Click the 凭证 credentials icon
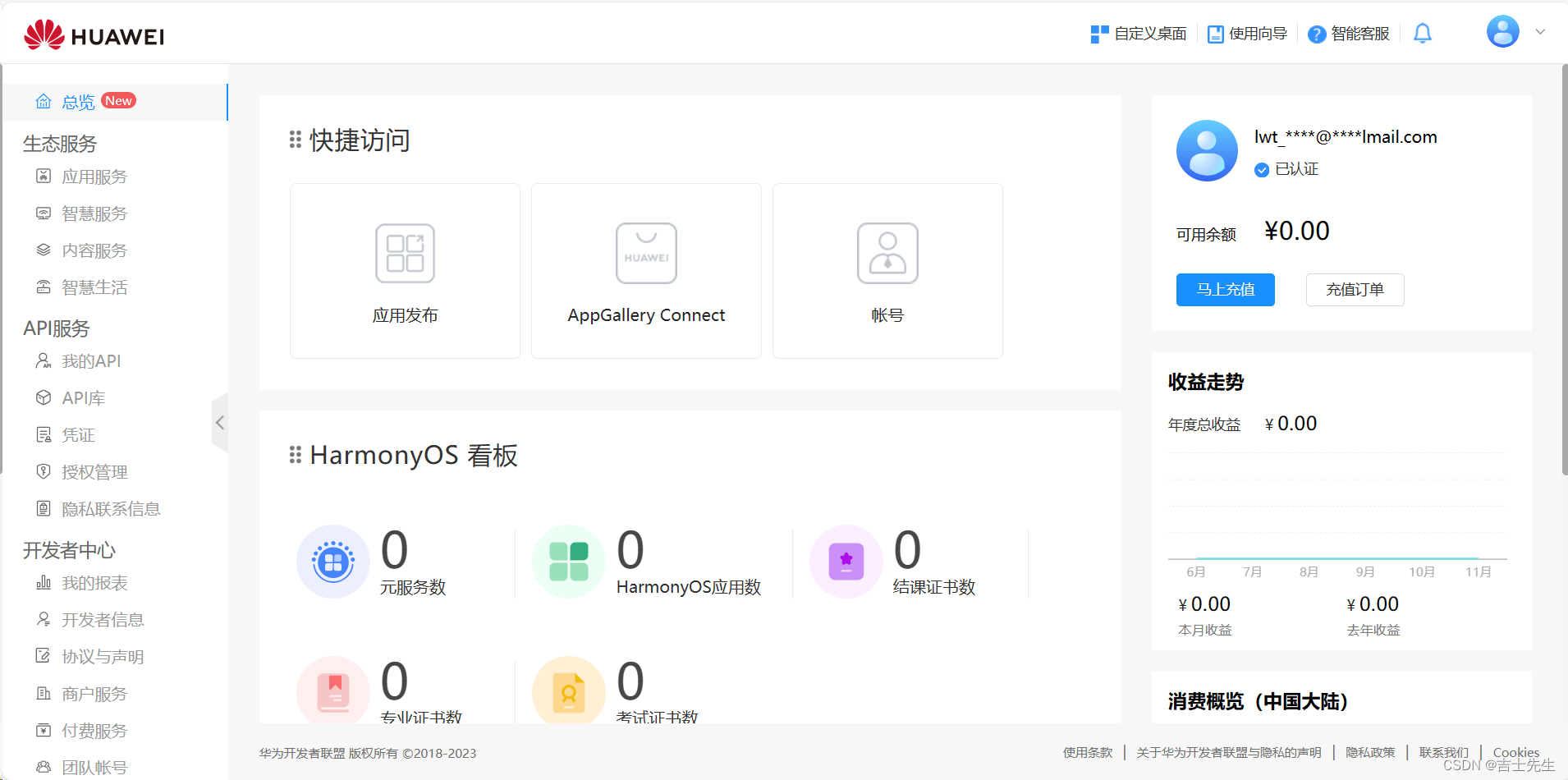1568x780 pixels. pyautogui.click(x=44, y=434)
